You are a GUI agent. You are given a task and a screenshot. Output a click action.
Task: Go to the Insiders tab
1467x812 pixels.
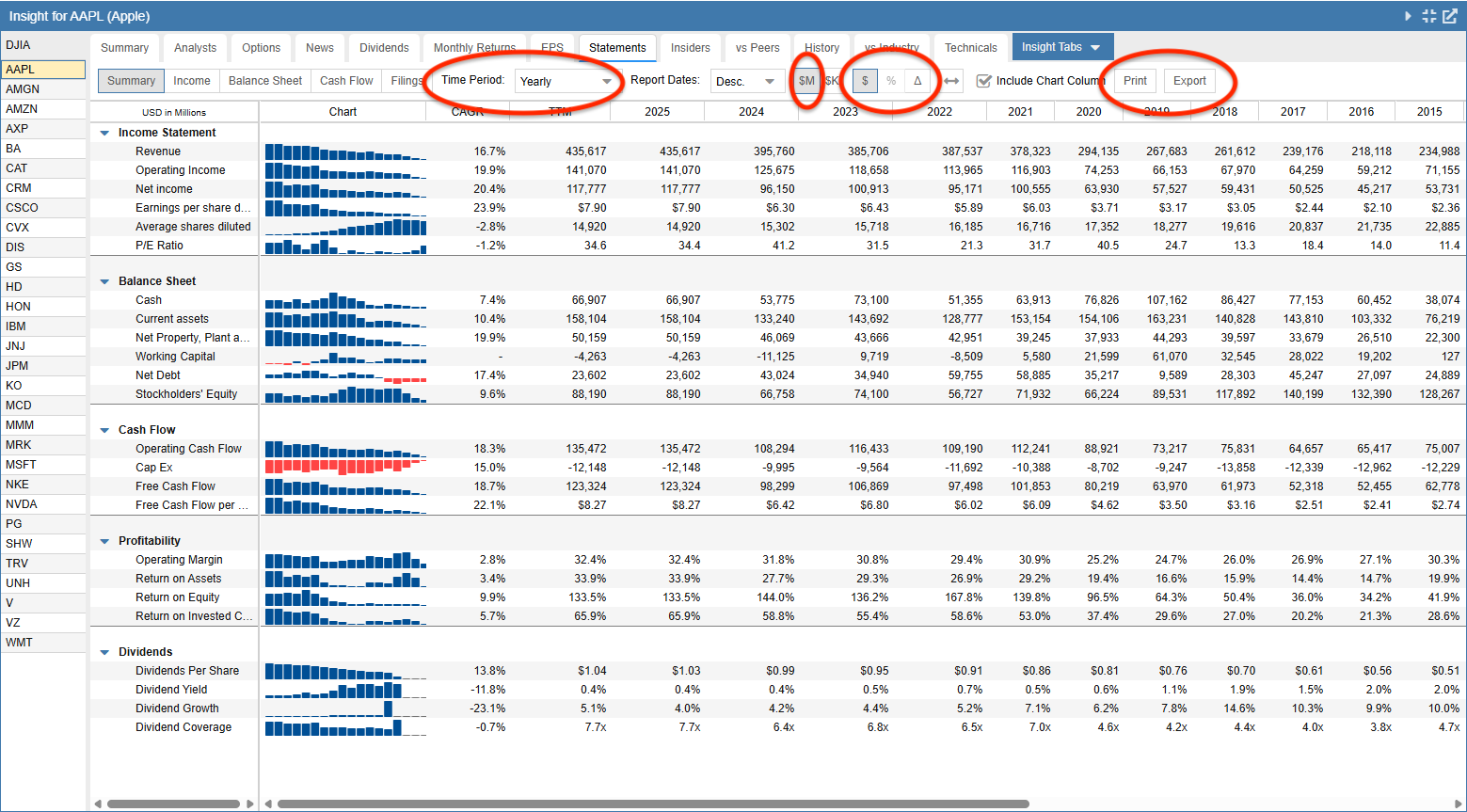(x=691, y=48)
